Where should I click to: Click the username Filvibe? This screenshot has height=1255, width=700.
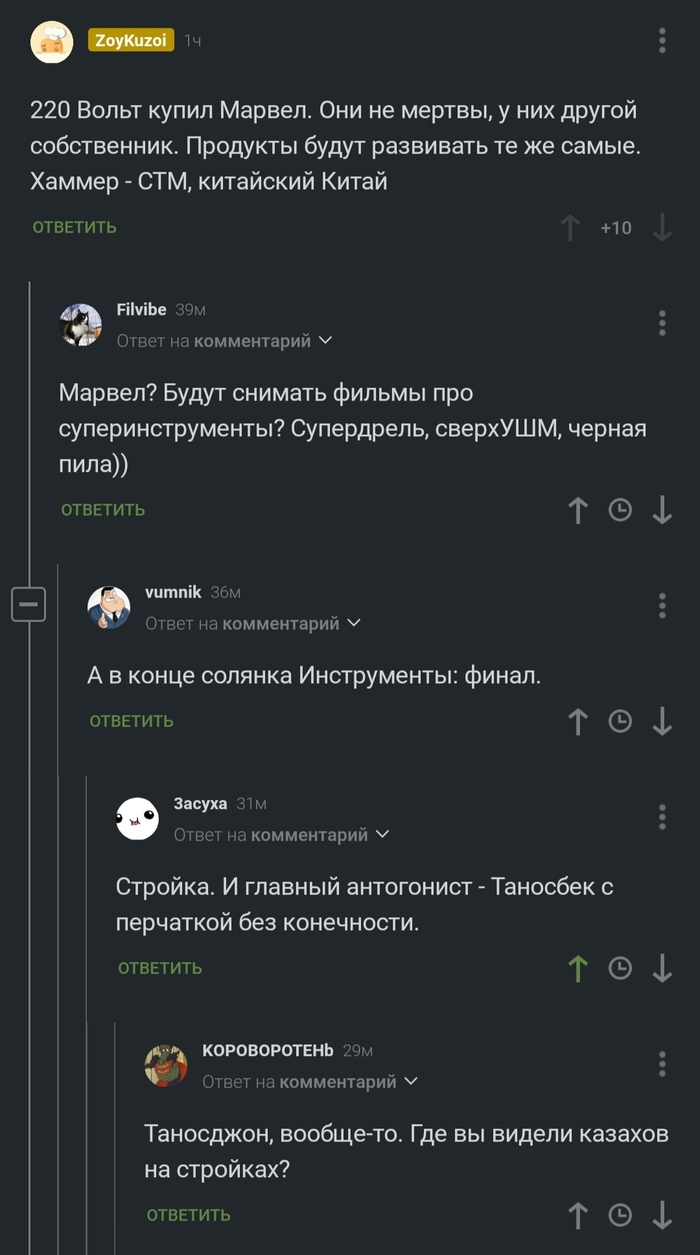[x=141, y=310]
